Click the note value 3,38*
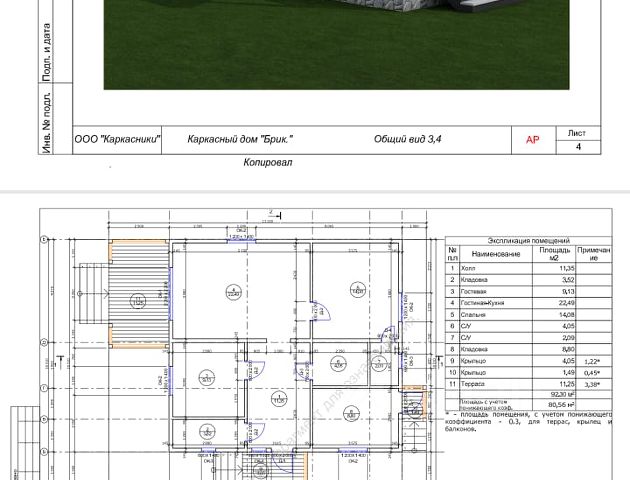This screenshot has height=480, width=630. click(592, 384)
